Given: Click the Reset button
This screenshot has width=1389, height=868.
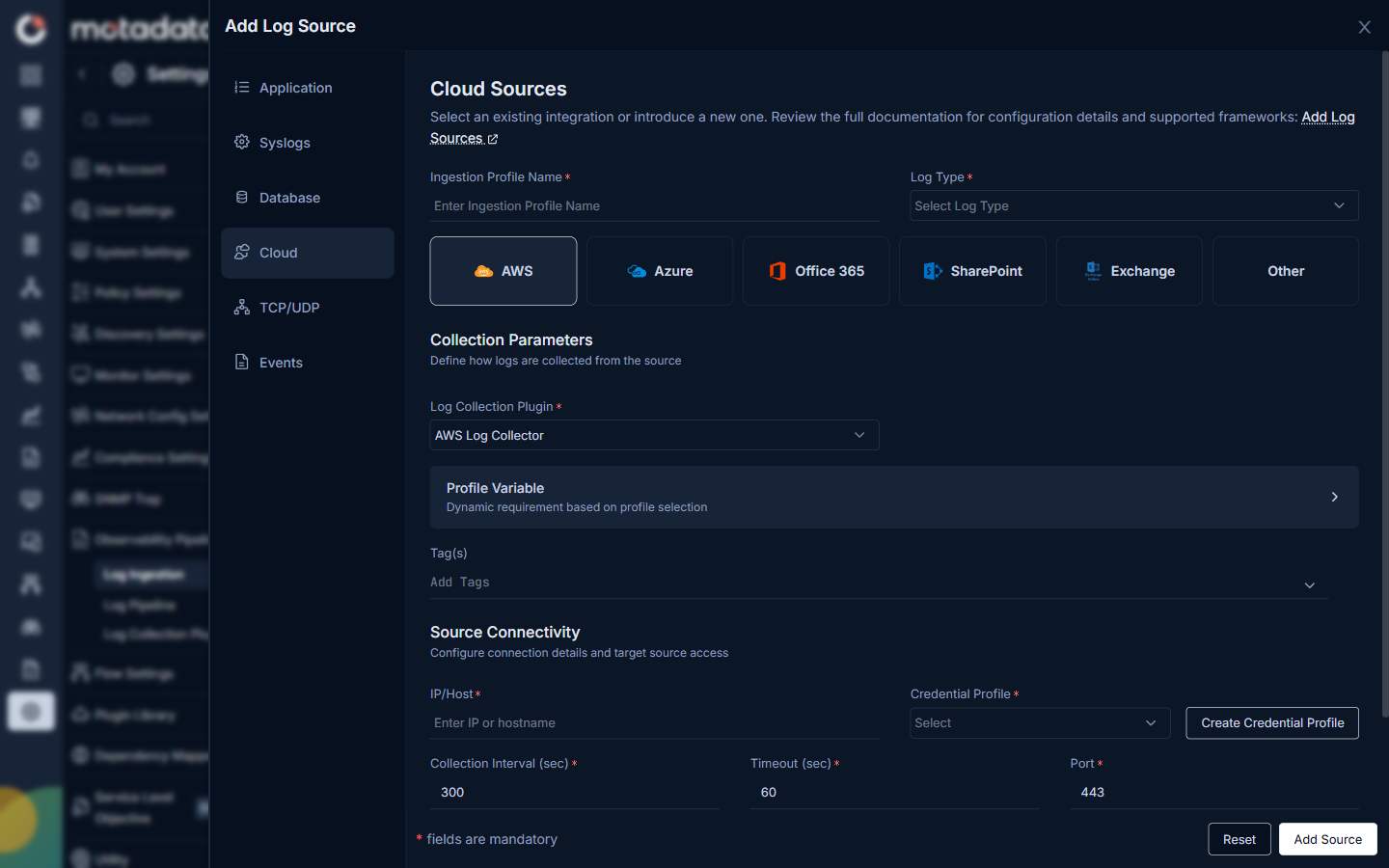Looking at the screenshot, I should click(x=1239, y=839).
